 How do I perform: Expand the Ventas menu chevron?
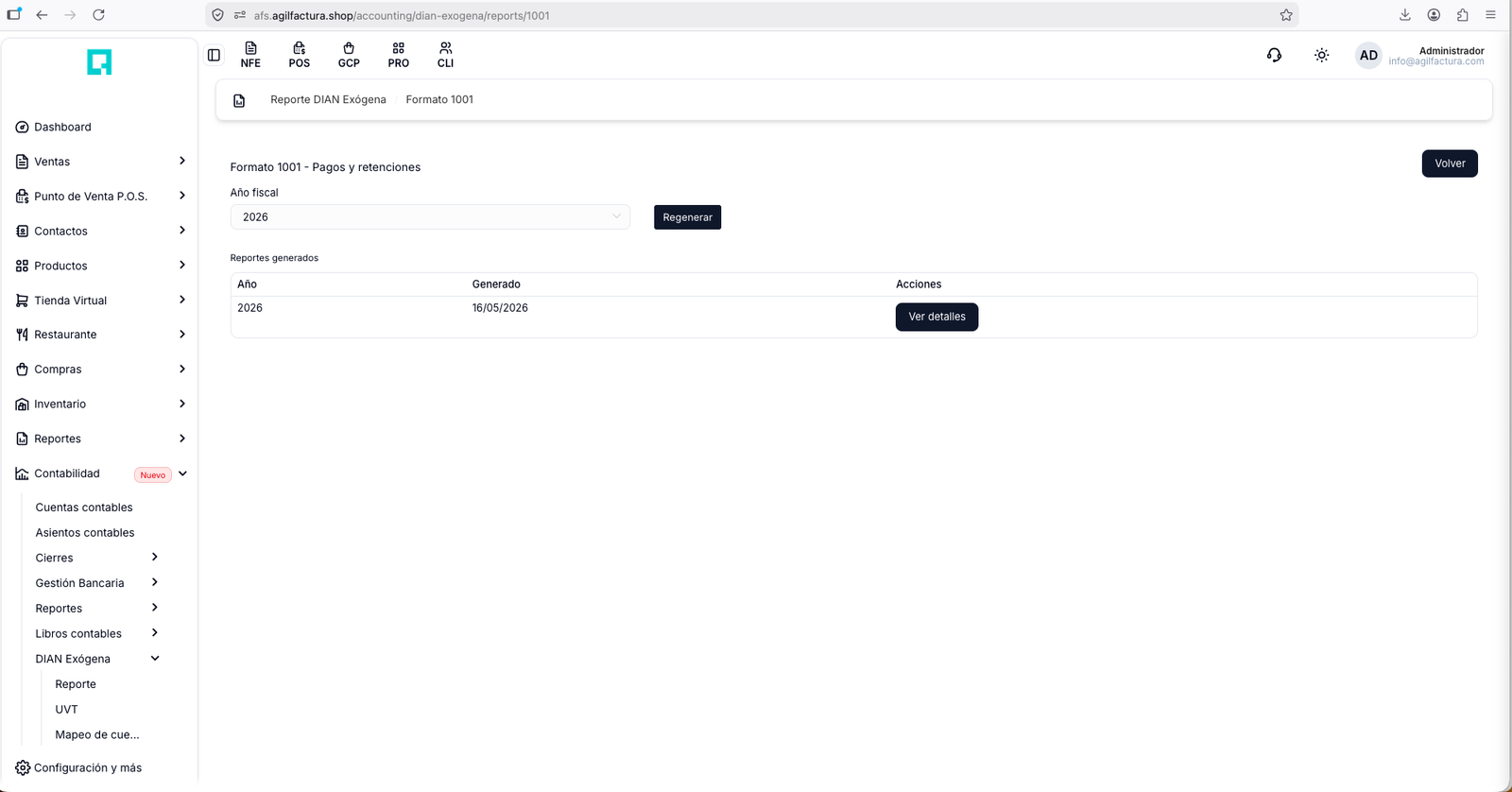tap(182, 161)
